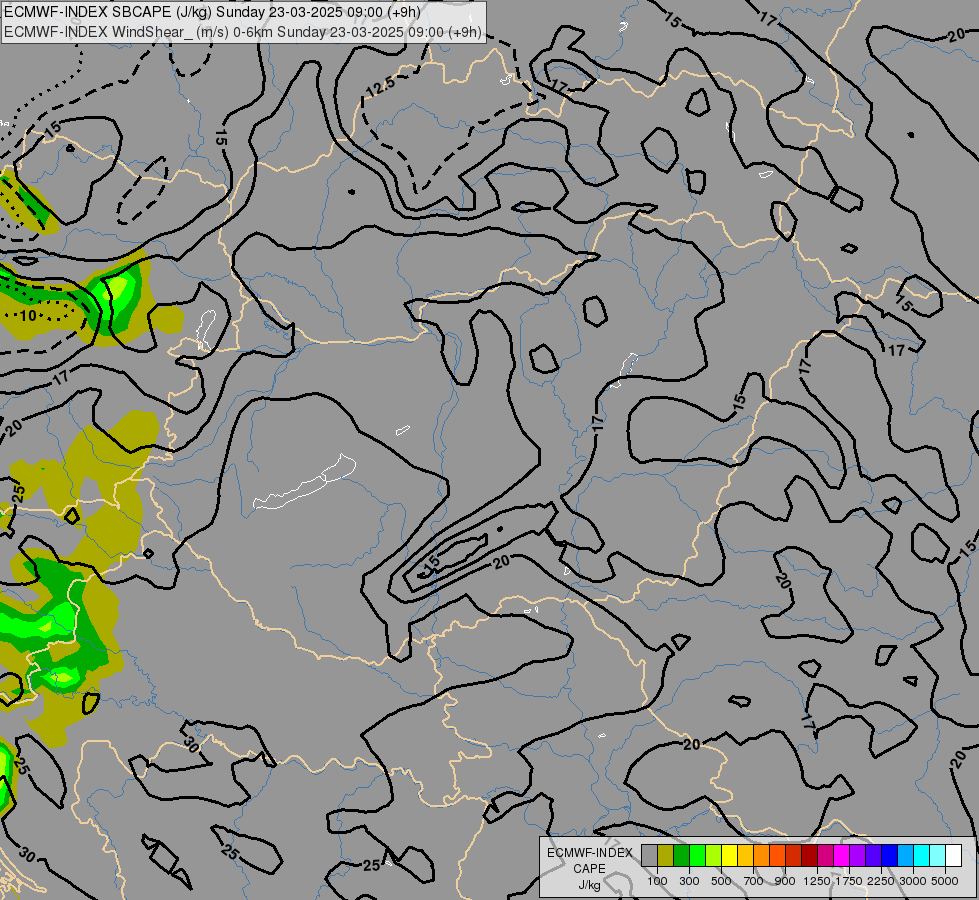Viewport: 979px width, 900px height.
Task: Click the olive swatch in the CAPE legend
Action: point(665,855)
